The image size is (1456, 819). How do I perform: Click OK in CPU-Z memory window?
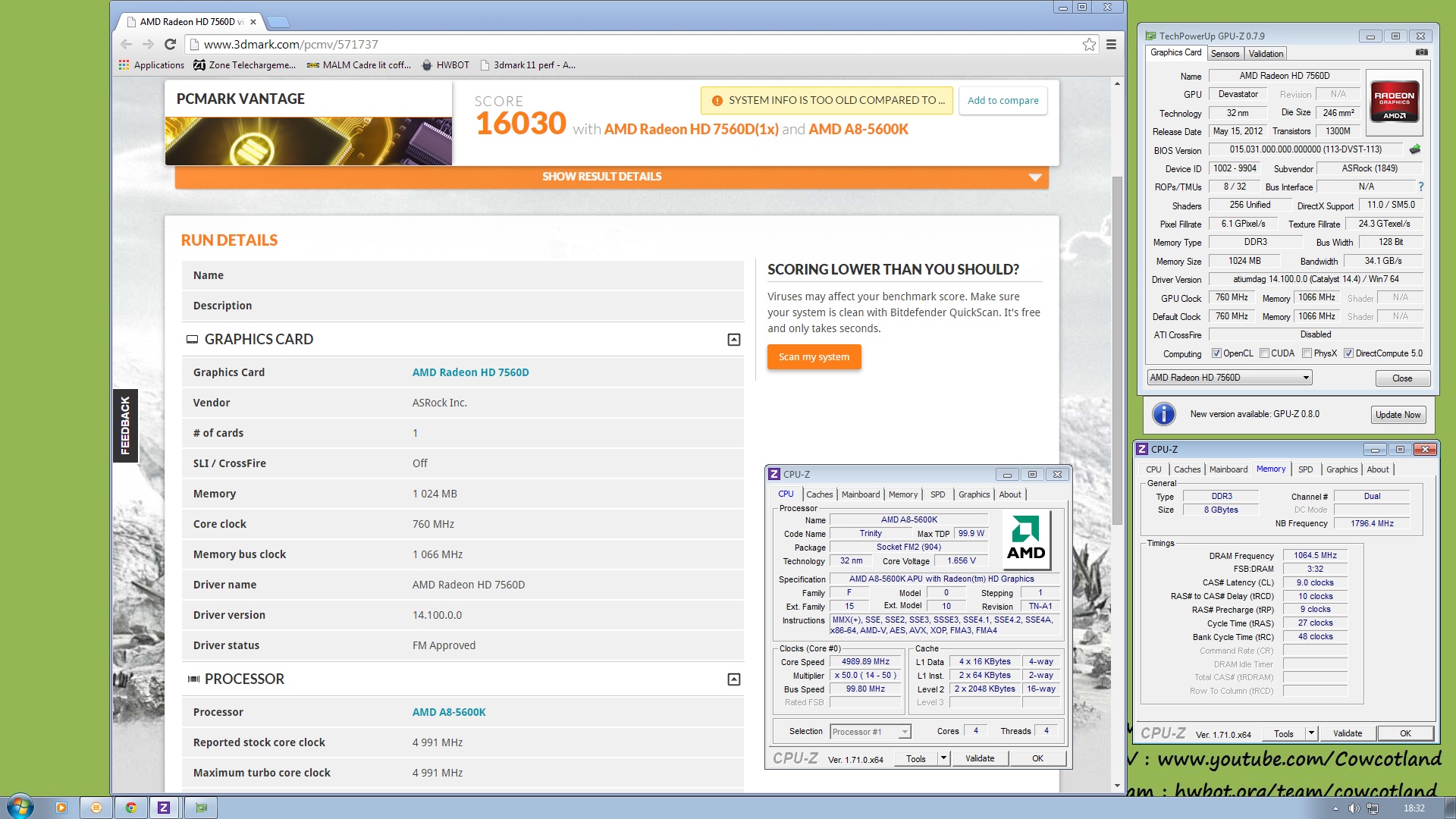[x=1405, y=733]
